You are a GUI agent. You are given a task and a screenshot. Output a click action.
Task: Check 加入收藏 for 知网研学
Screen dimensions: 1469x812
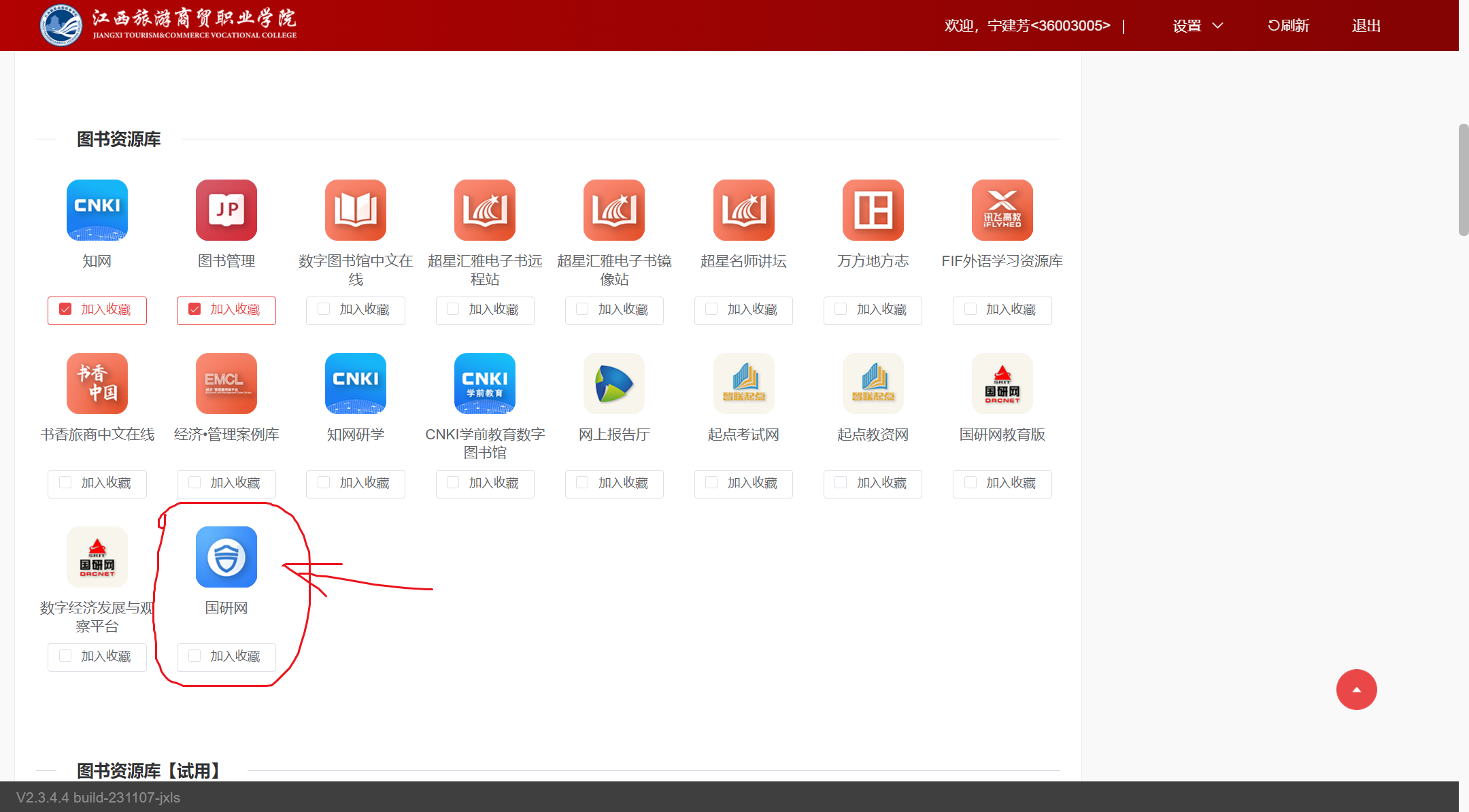[x=324, y=483]
